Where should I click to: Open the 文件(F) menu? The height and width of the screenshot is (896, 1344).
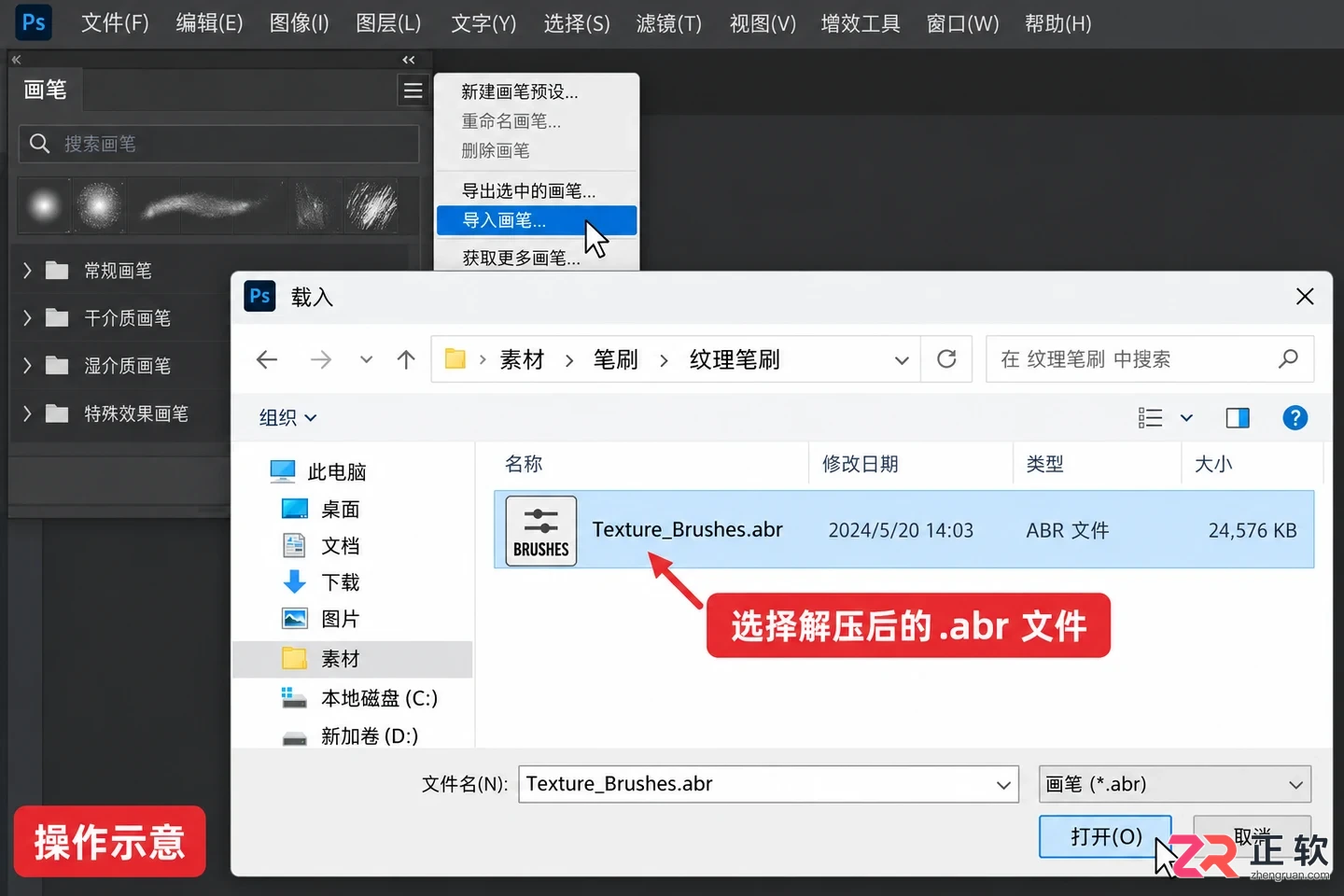pos(115,23)
